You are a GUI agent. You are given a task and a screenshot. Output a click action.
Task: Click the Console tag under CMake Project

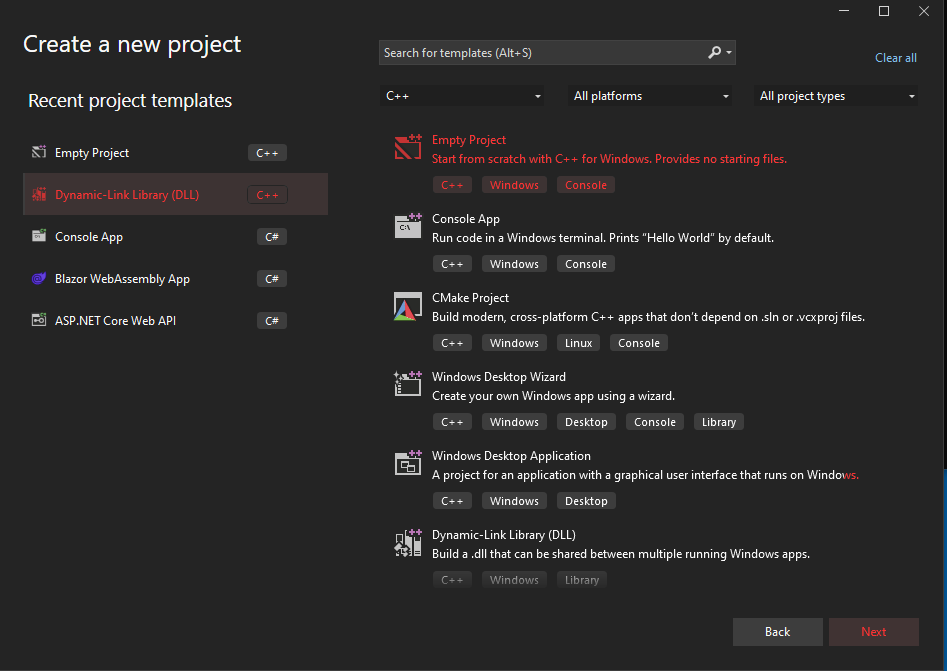coord(638,343)
